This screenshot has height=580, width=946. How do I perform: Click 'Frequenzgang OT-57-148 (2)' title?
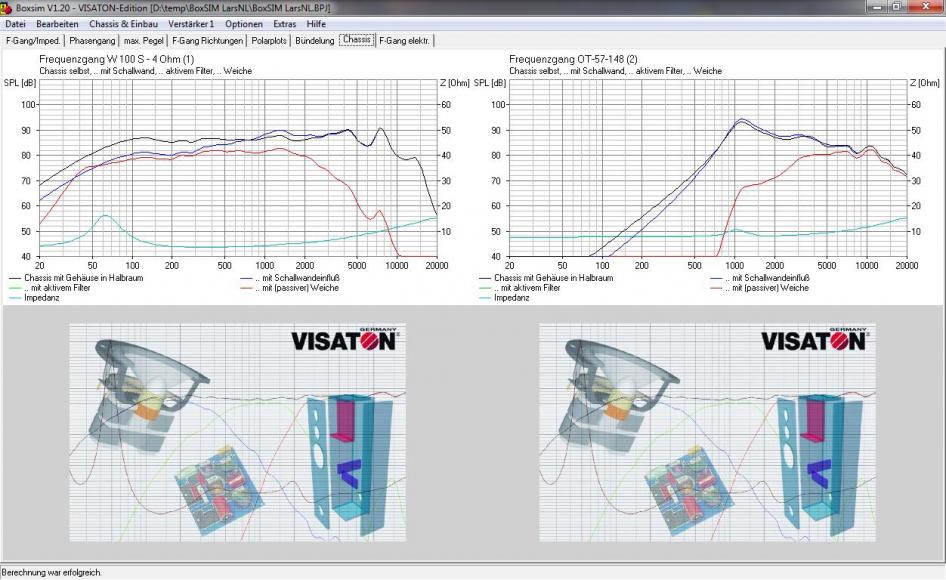point(573,59)
